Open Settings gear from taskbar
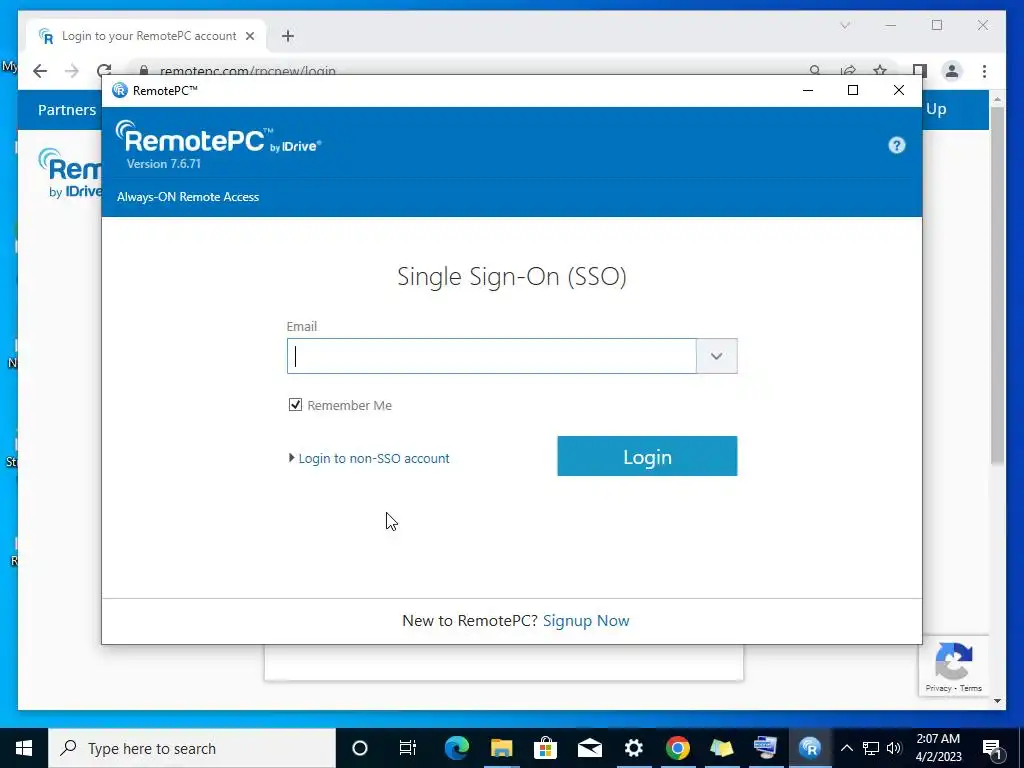This screenshot has height=768, width=1024. (x=633, y=748)
